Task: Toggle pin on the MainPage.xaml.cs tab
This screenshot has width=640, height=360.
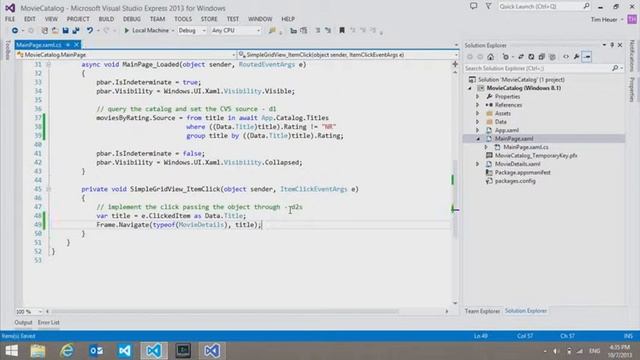Action: (x=68, y=44)
